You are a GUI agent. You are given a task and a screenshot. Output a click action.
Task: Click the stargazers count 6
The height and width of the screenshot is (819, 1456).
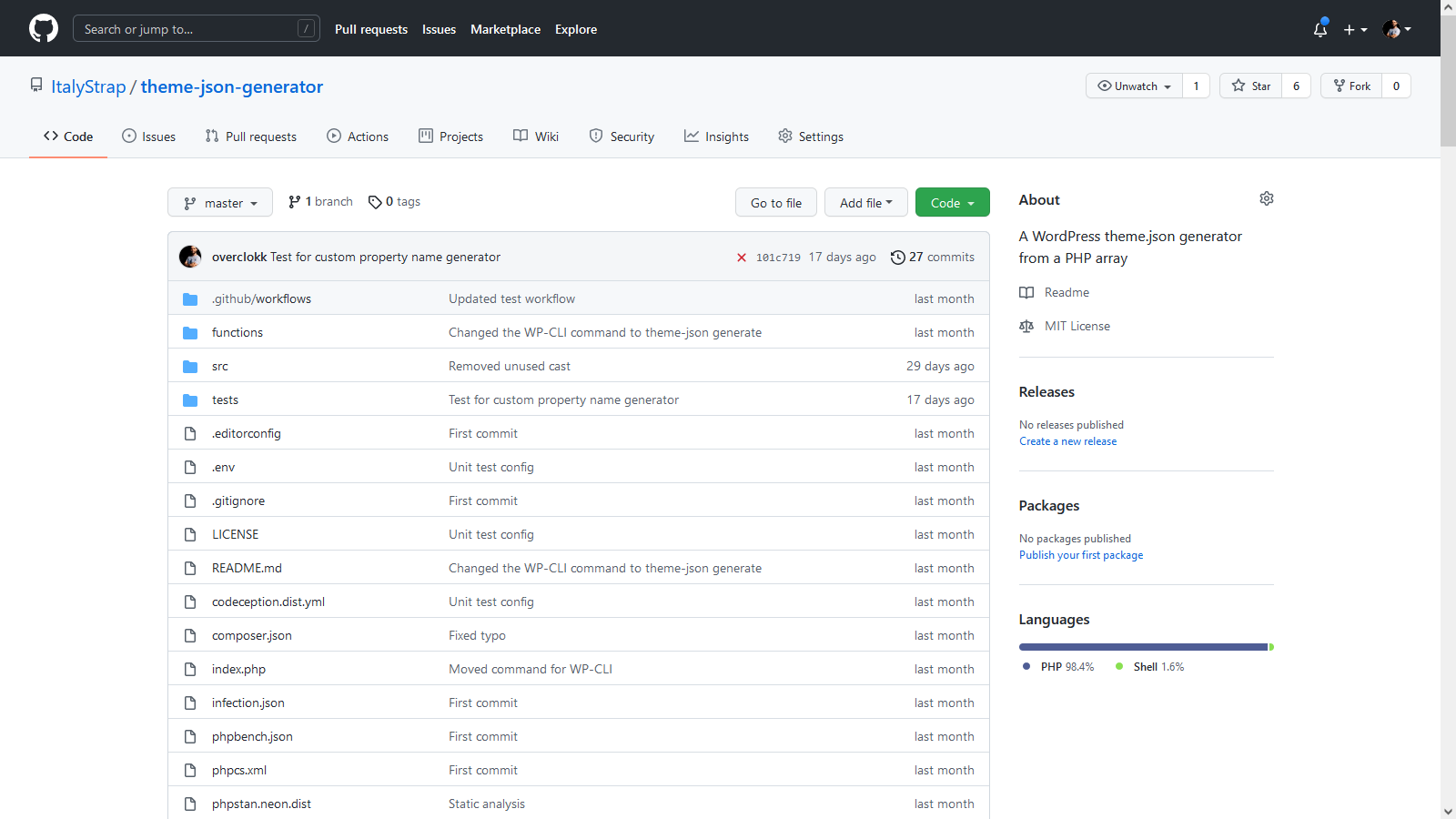point(1296,86)
